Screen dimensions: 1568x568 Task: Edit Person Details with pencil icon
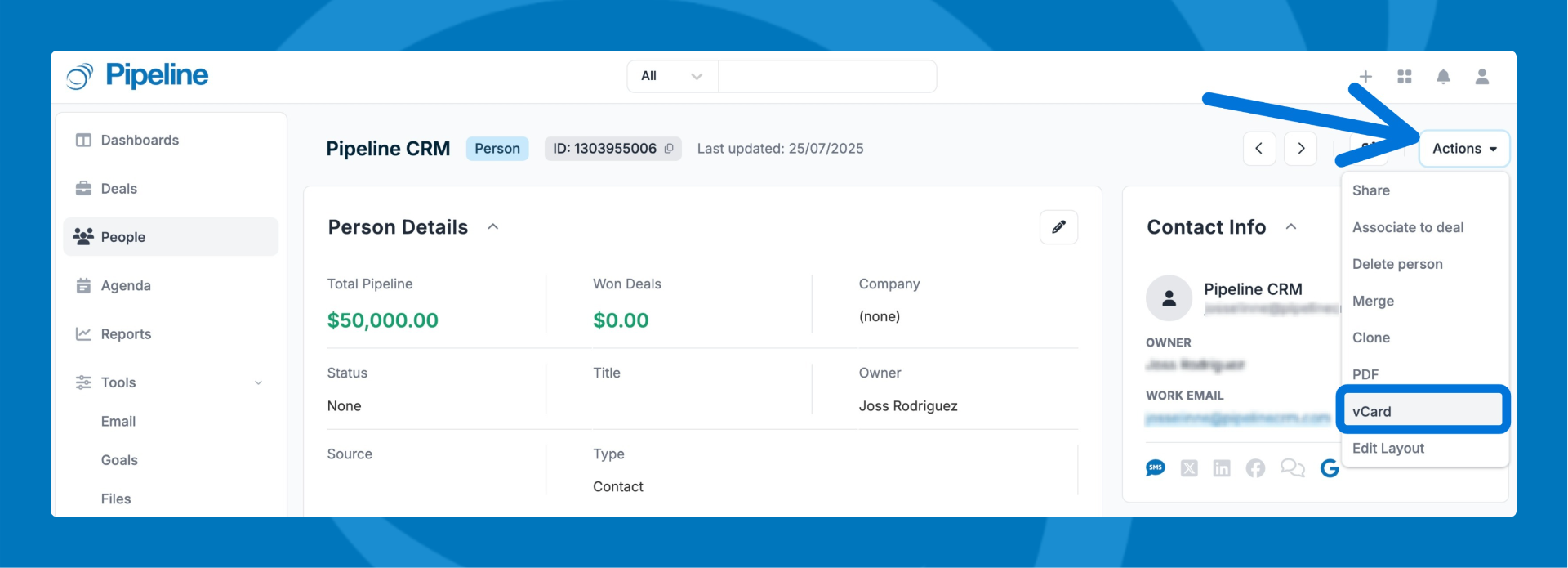pyautogui.click(x=1058, y=227)
